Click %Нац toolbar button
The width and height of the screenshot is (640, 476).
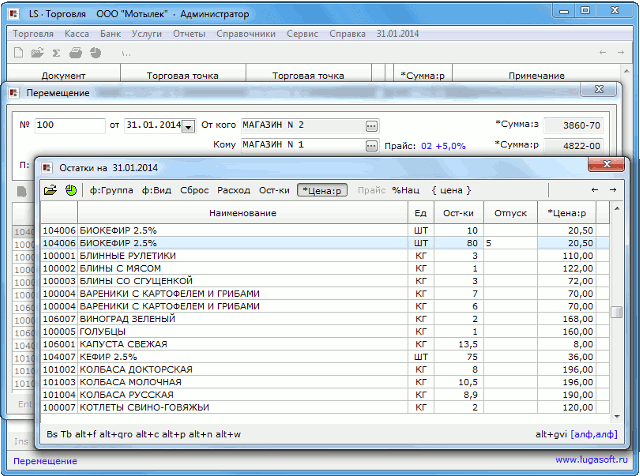(405, 190)
